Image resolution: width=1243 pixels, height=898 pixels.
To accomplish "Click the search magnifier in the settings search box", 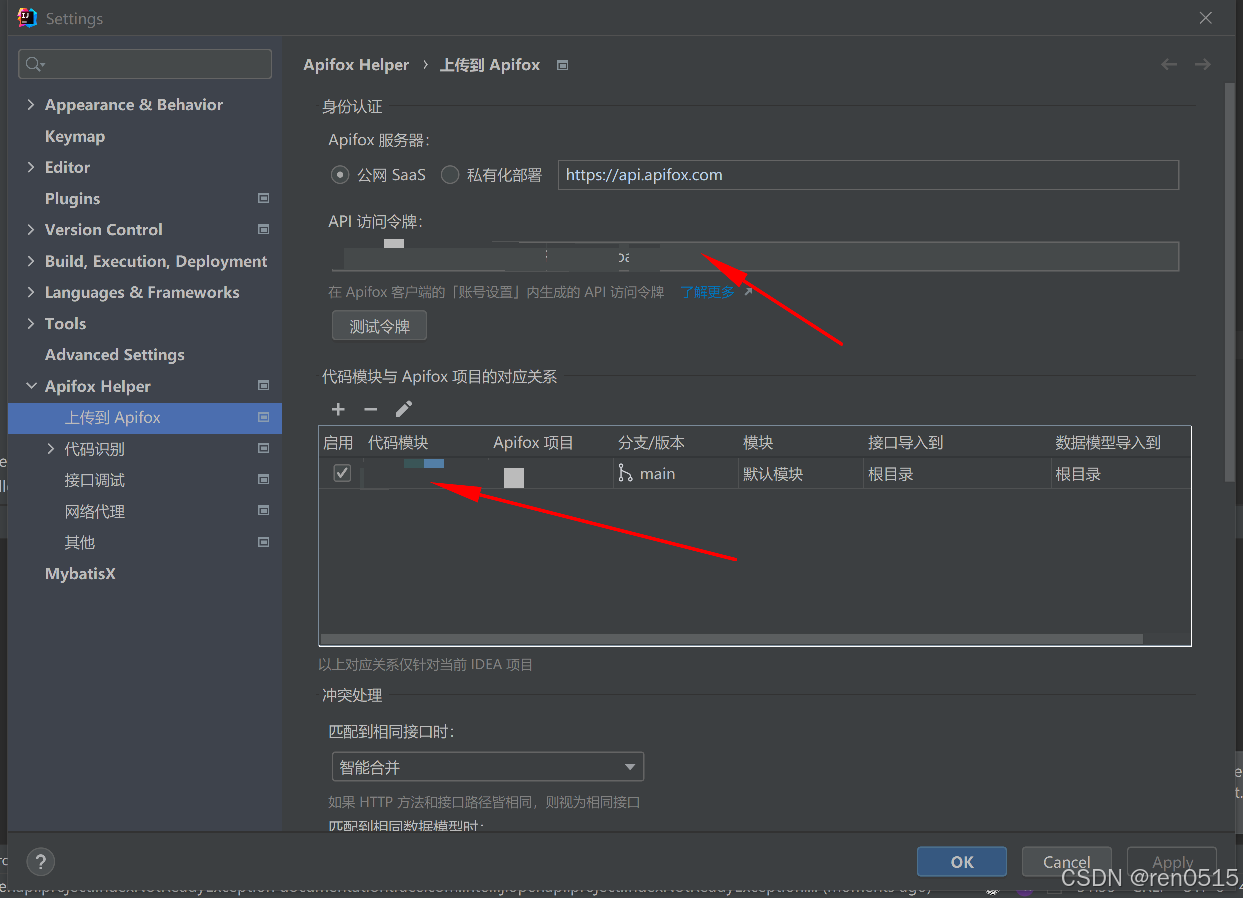I will 34,63.
